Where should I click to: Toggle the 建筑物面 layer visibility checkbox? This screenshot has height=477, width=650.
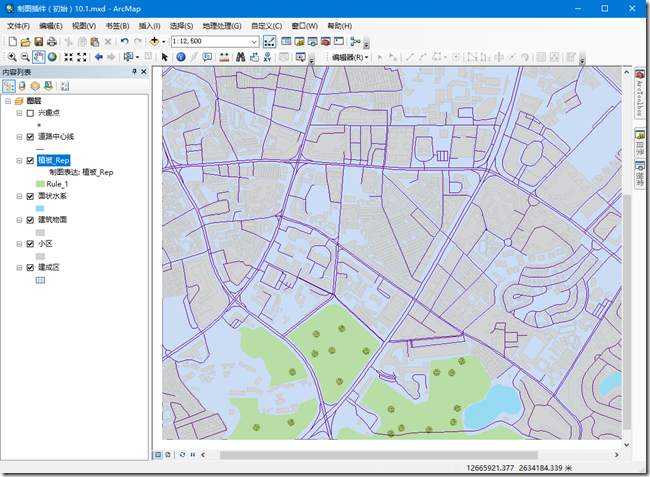(30, 219)
